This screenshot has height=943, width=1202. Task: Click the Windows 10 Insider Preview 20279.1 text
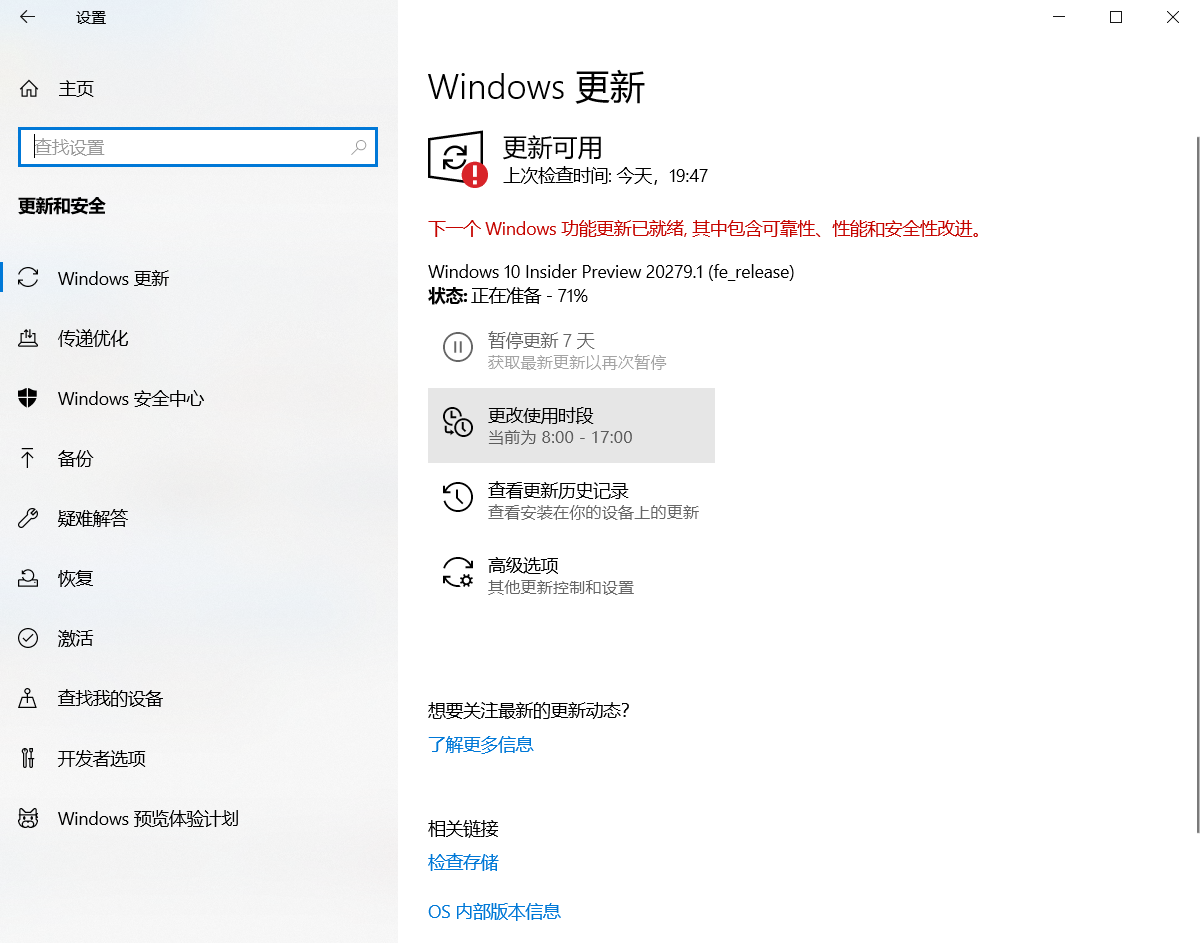tap(611, 271)
